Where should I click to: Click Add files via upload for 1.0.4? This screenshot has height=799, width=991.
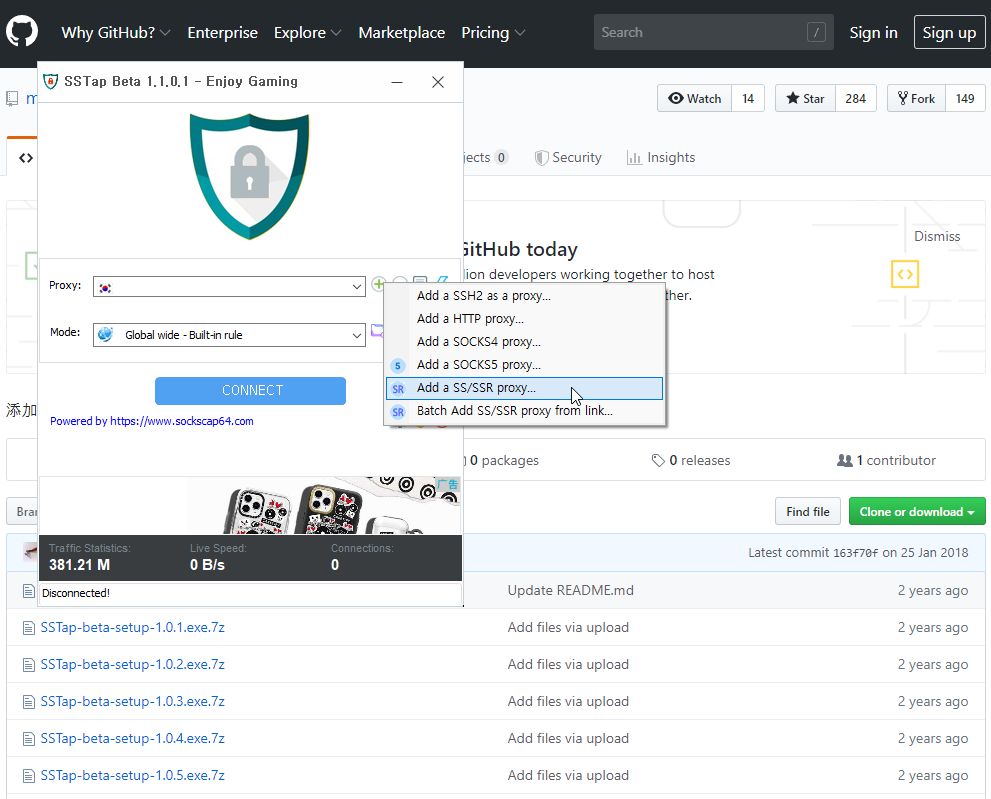click(x=568, y=739)
